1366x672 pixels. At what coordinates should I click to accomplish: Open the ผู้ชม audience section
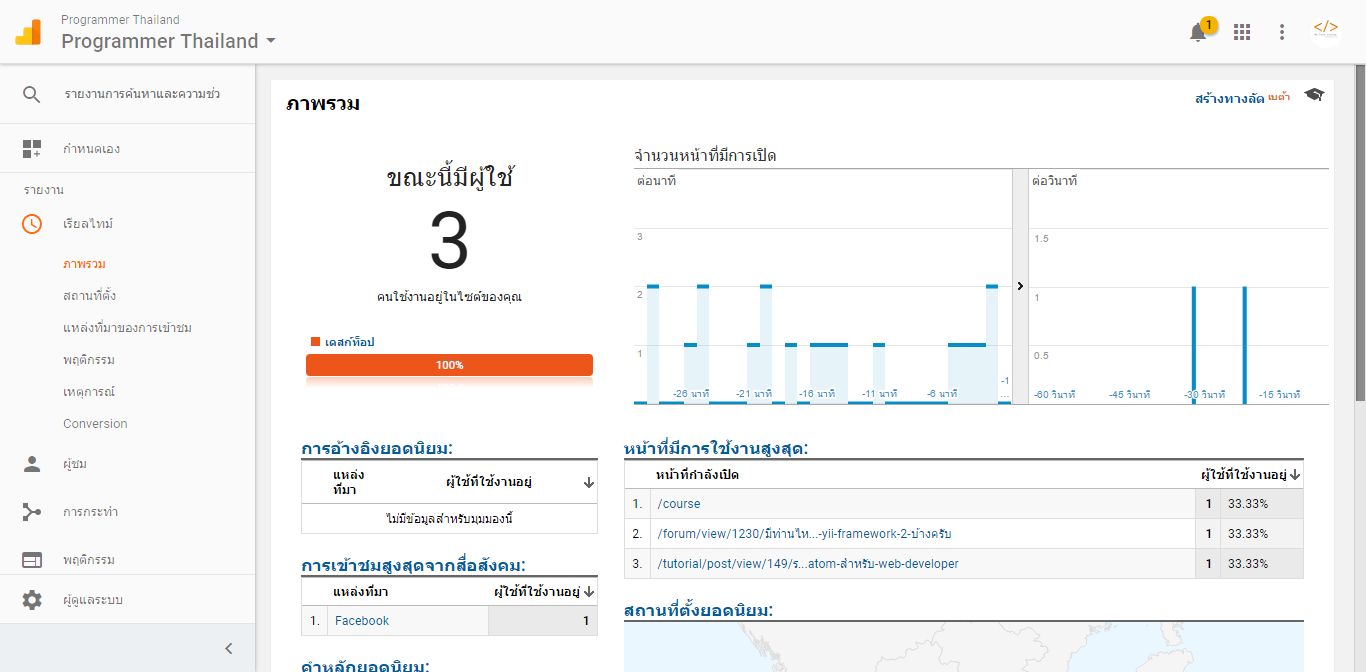(75, 464)
